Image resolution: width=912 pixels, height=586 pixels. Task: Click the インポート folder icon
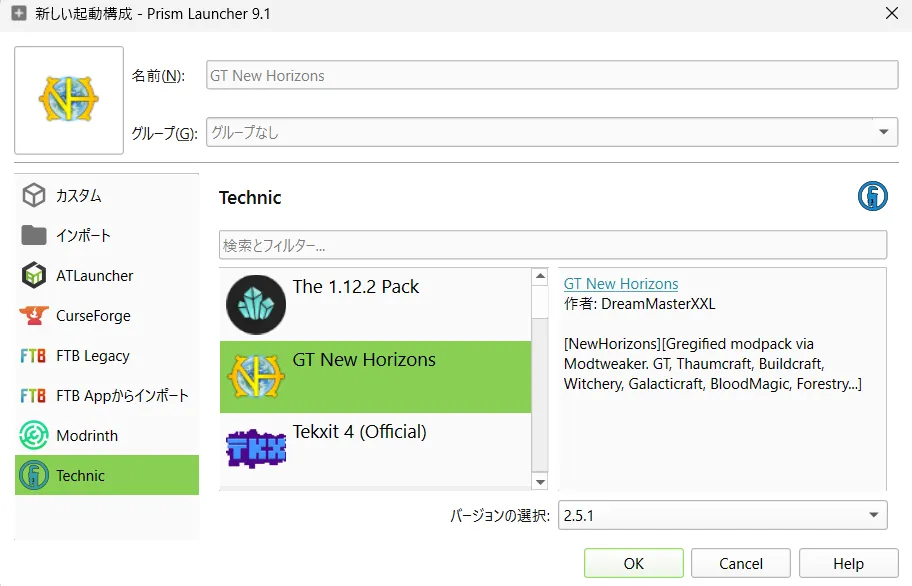point(35,236)
